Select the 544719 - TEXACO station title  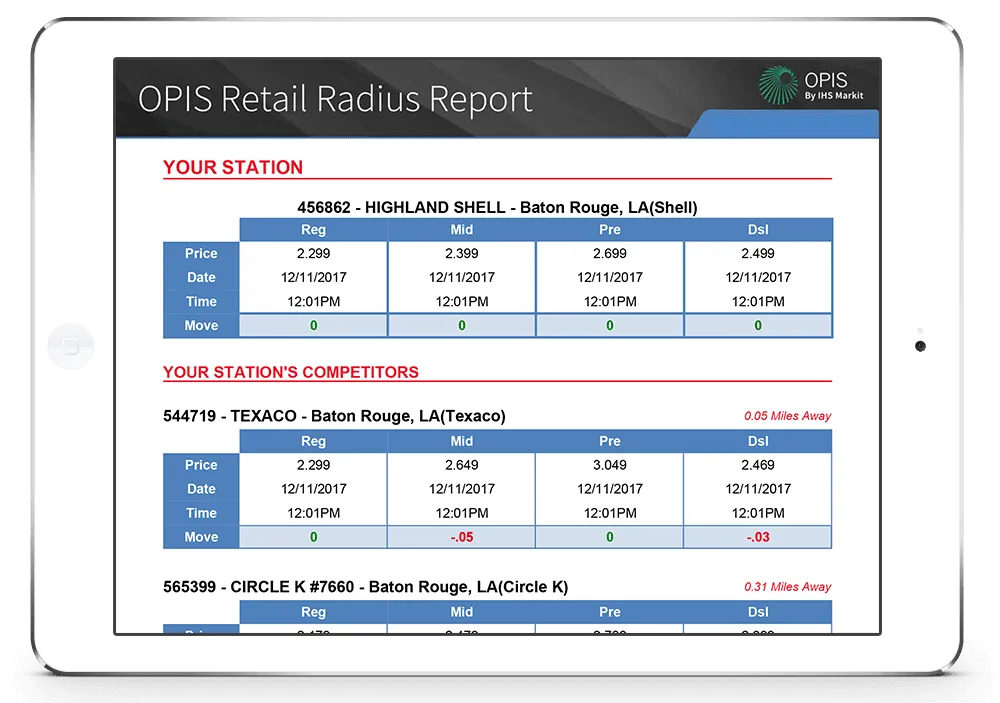coord(334,416)
